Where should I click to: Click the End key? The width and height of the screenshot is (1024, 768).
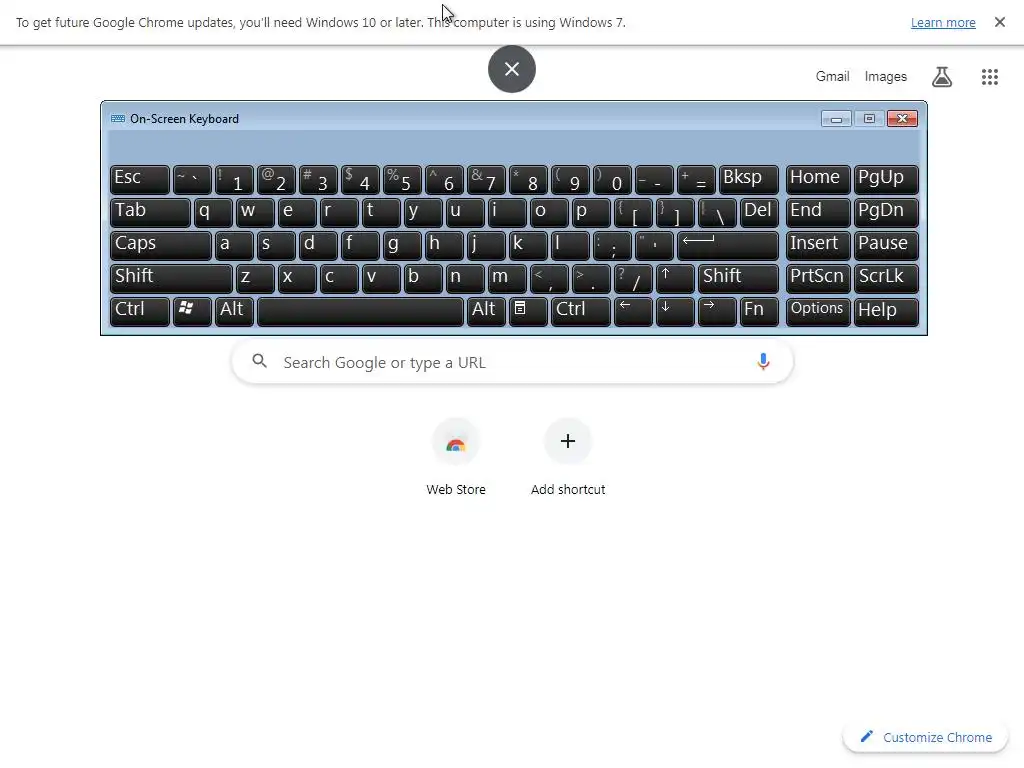pos(818,212)
